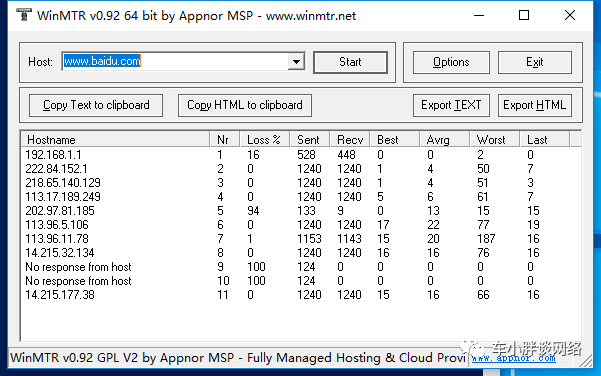
Task: Select the Recv column header
Action: tap(350, 140)
